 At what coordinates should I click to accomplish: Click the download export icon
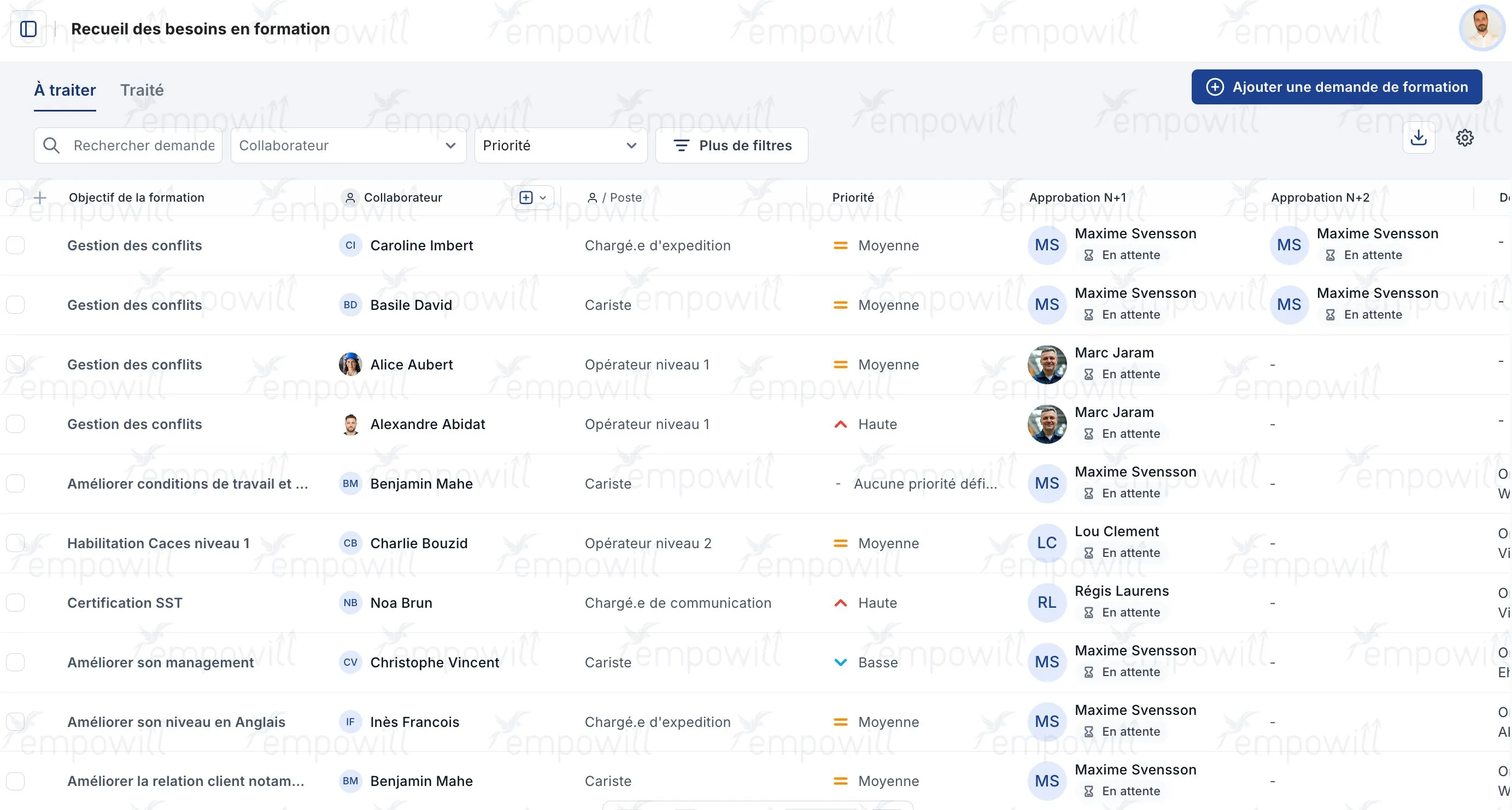(x=1418, y=138)
